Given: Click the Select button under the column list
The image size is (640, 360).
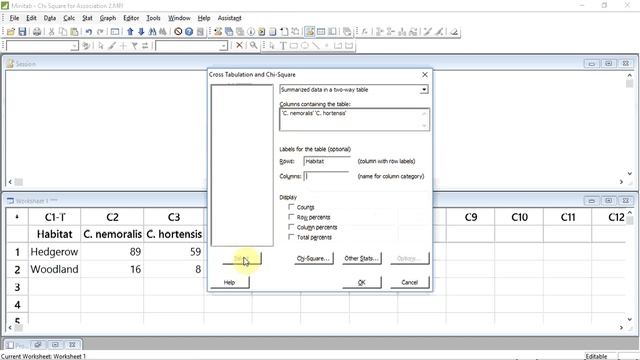Looking at the screenshot, I should (x=242, y=258).
